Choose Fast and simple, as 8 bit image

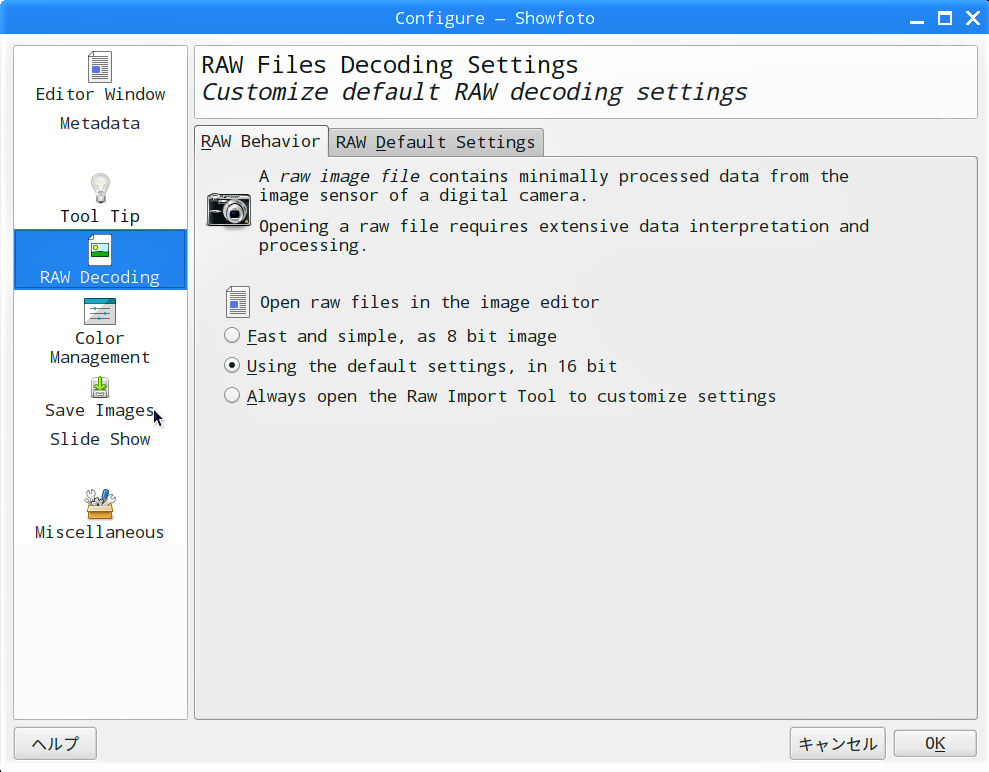[390, 336]
